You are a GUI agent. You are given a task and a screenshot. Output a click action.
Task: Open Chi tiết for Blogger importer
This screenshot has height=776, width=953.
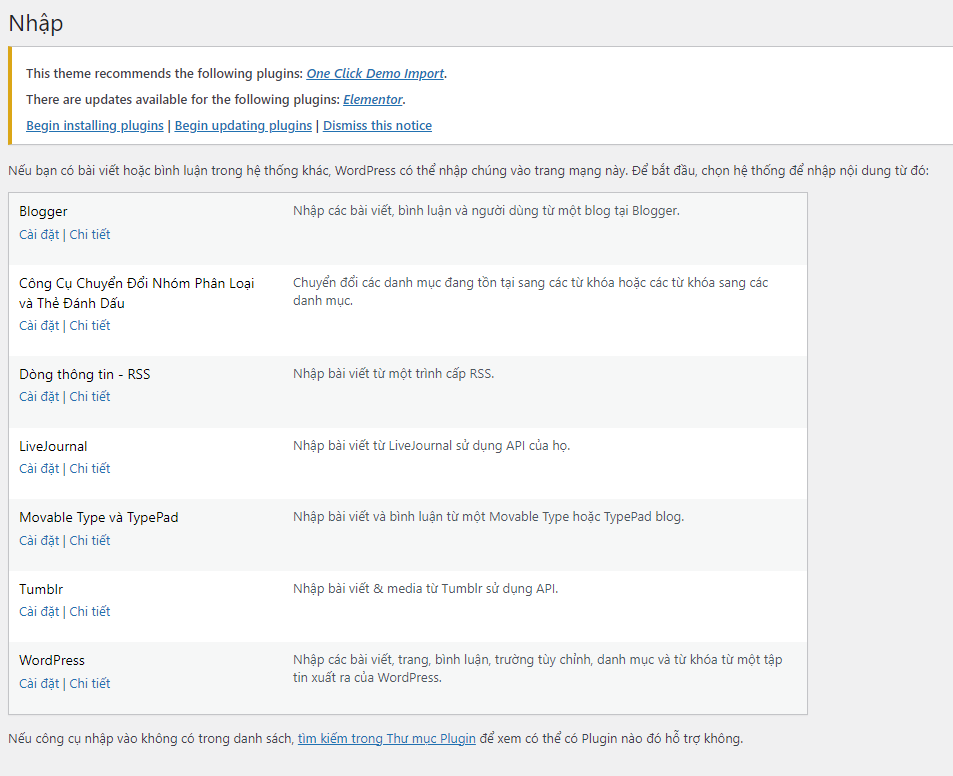(90, 235)
